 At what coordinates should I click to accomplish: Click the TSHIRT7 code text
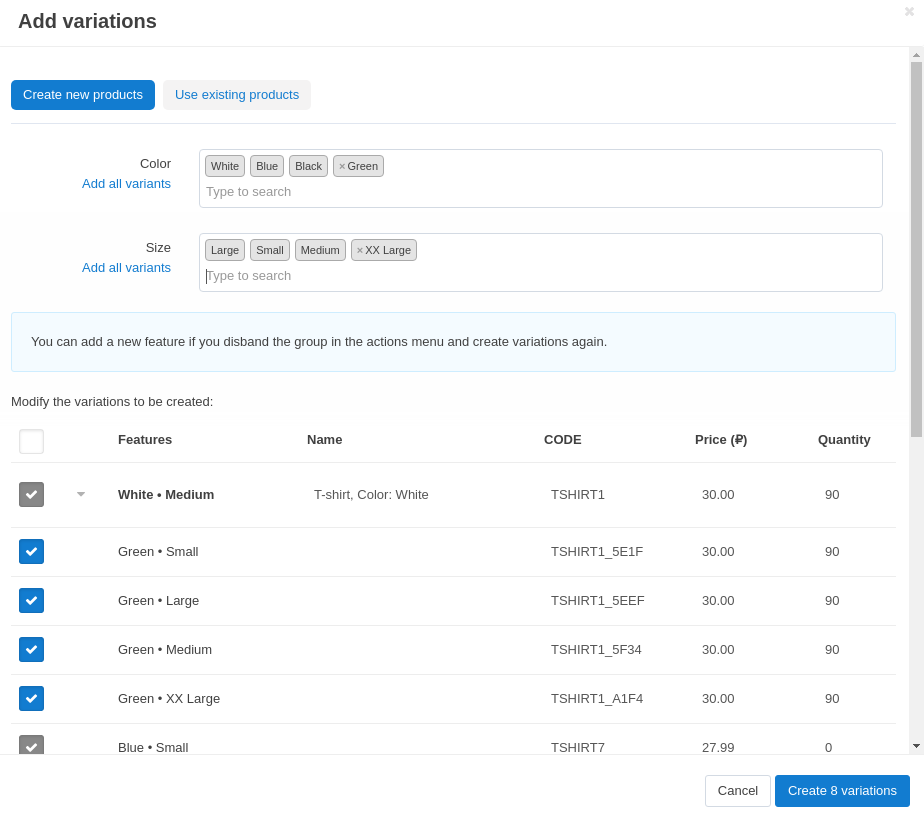(x=578, y=748)
